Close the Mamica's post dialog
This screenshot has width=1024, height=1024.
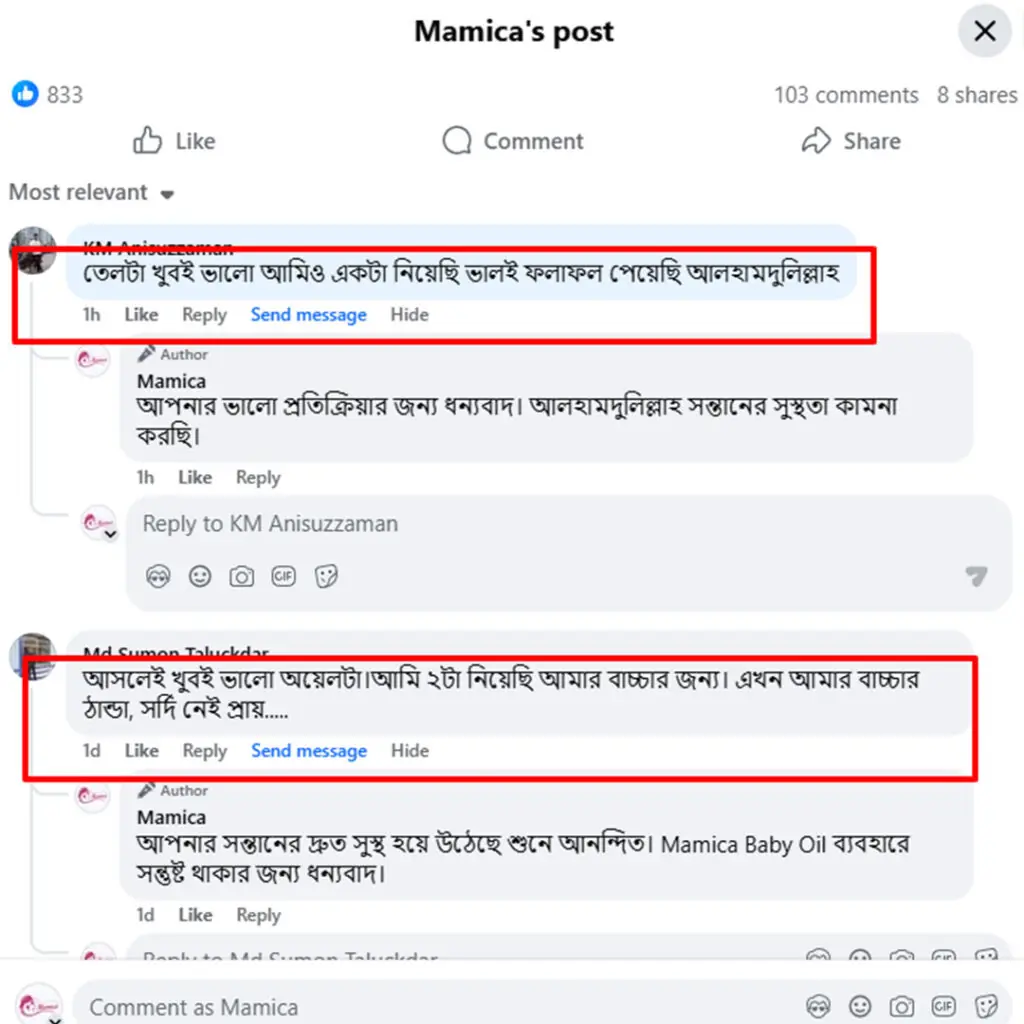coord(985,32)
